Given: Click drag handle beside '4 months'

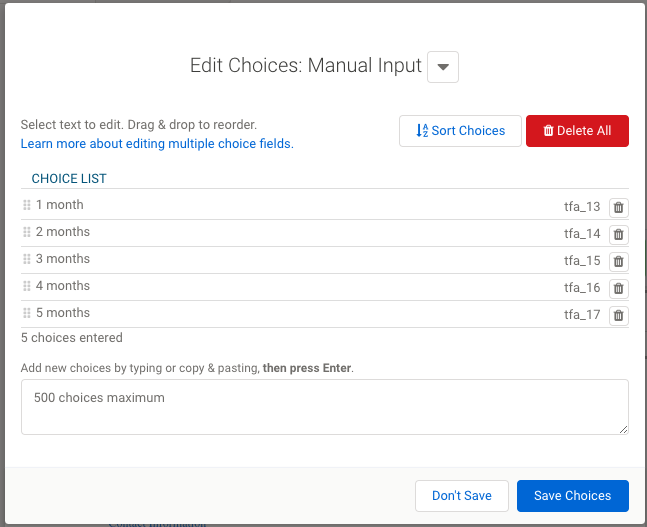Looking at the screenshot, I should (27, 286).
